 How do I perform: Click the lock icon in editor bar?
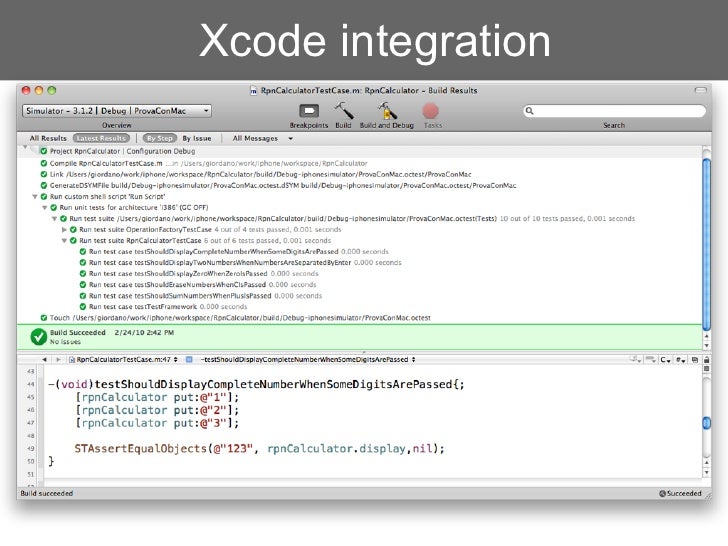[x=706, y=360]
